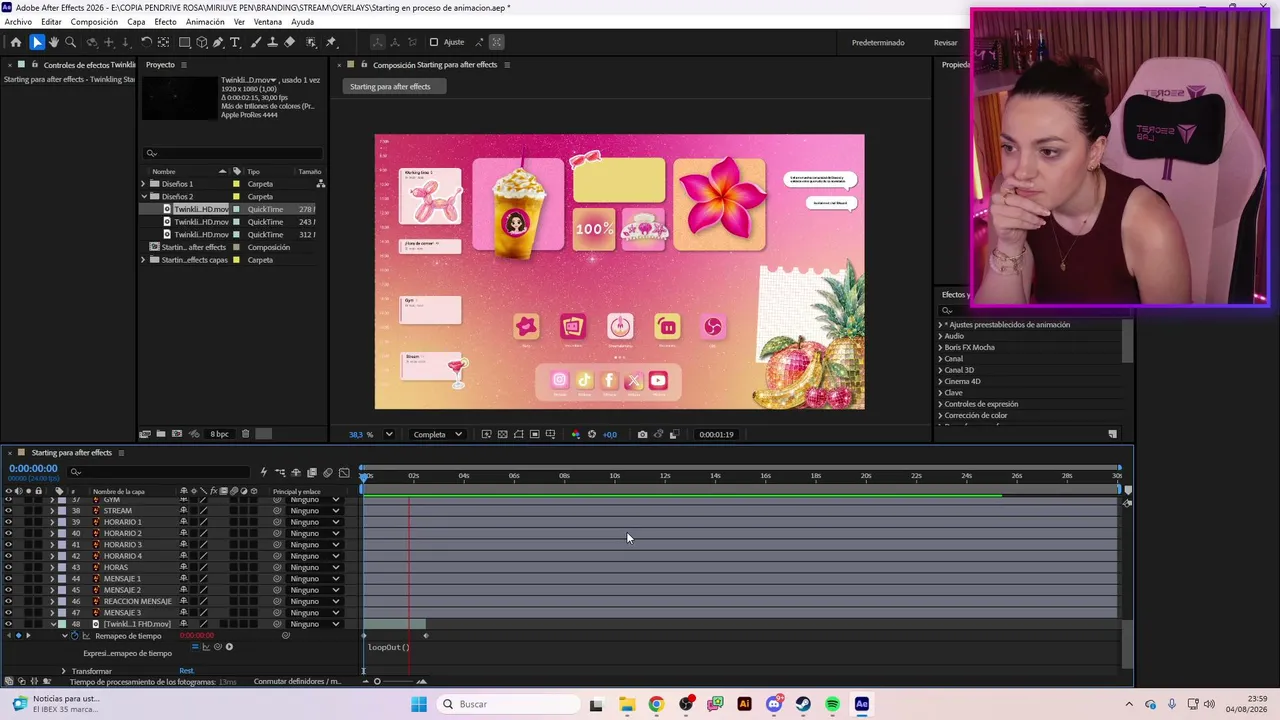Click the Predeterminado workspace button
This screenshot has width=1280, height=720.
(878, 42)
